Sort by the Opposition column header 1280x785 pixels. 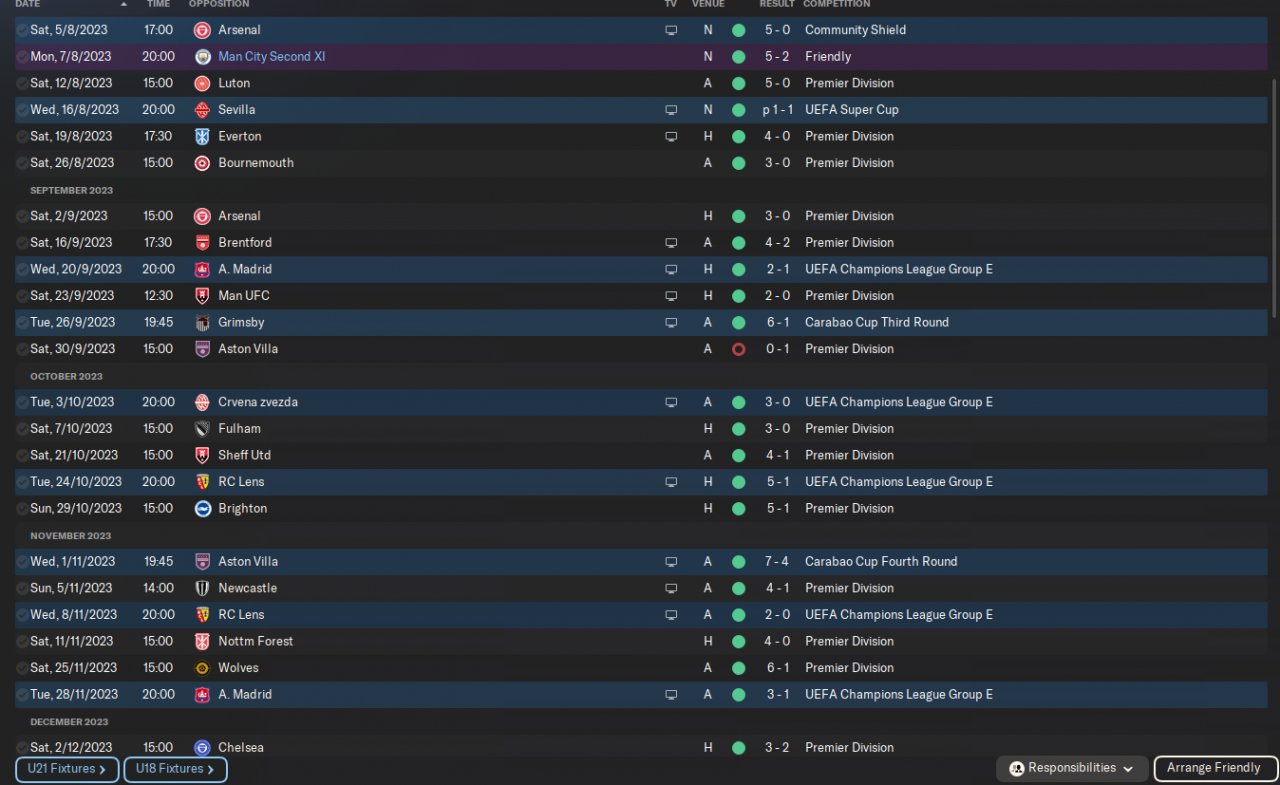(x=218, y=4)
